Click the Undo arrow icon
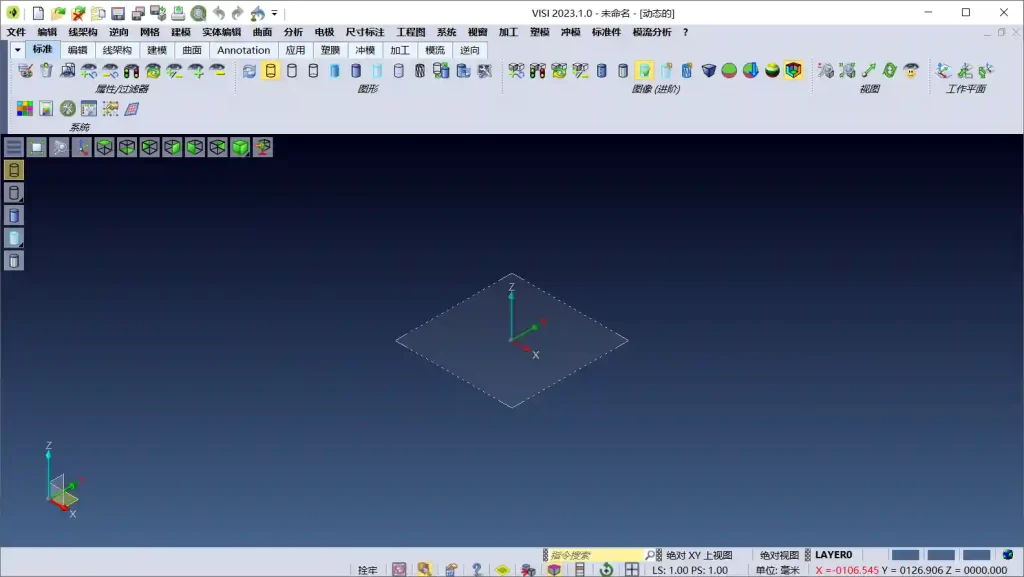 pyautogui.click(x=219, y=13)
